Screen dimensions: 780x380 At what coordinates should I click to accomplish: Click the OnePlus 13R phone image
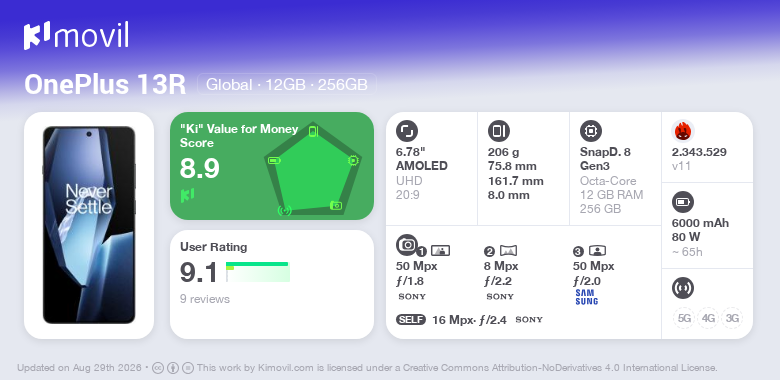pyautogui.click(x=89, y=225)
